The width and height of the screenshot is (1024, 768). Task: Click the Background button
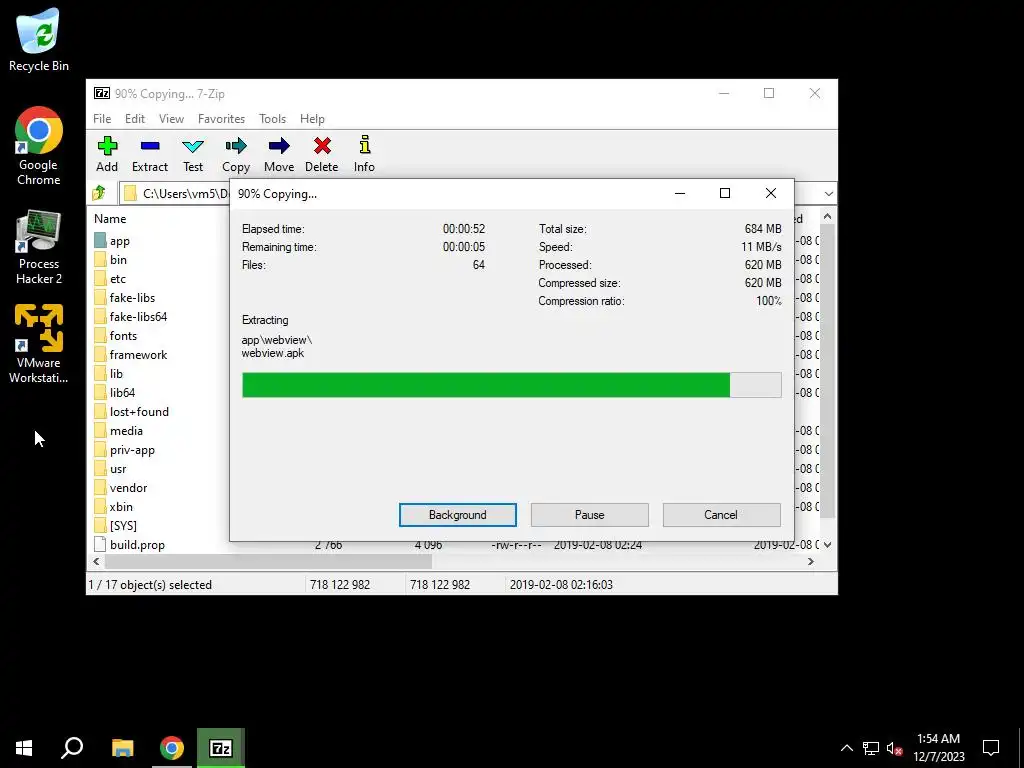tap(458, 515)
